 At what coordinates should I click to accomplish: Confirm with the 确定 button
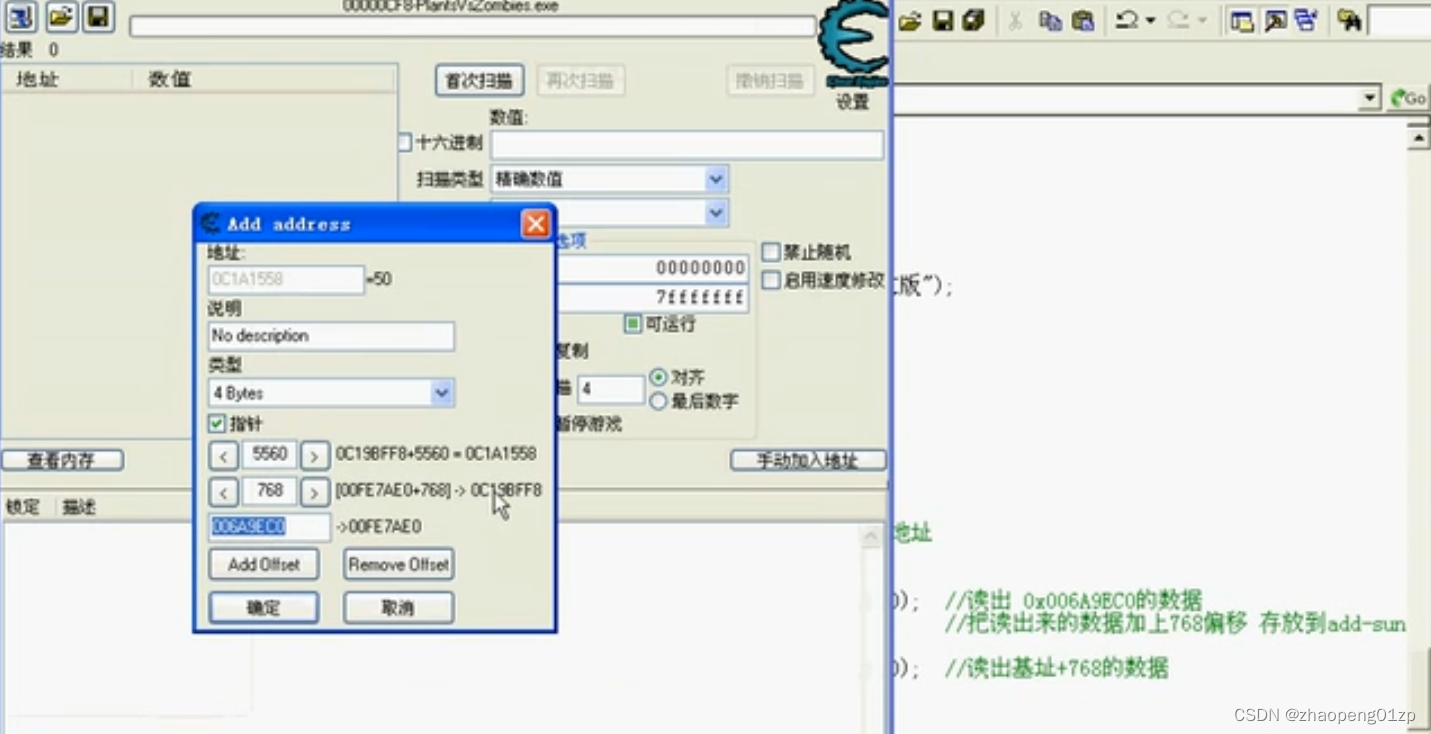[x=264, y=607]
